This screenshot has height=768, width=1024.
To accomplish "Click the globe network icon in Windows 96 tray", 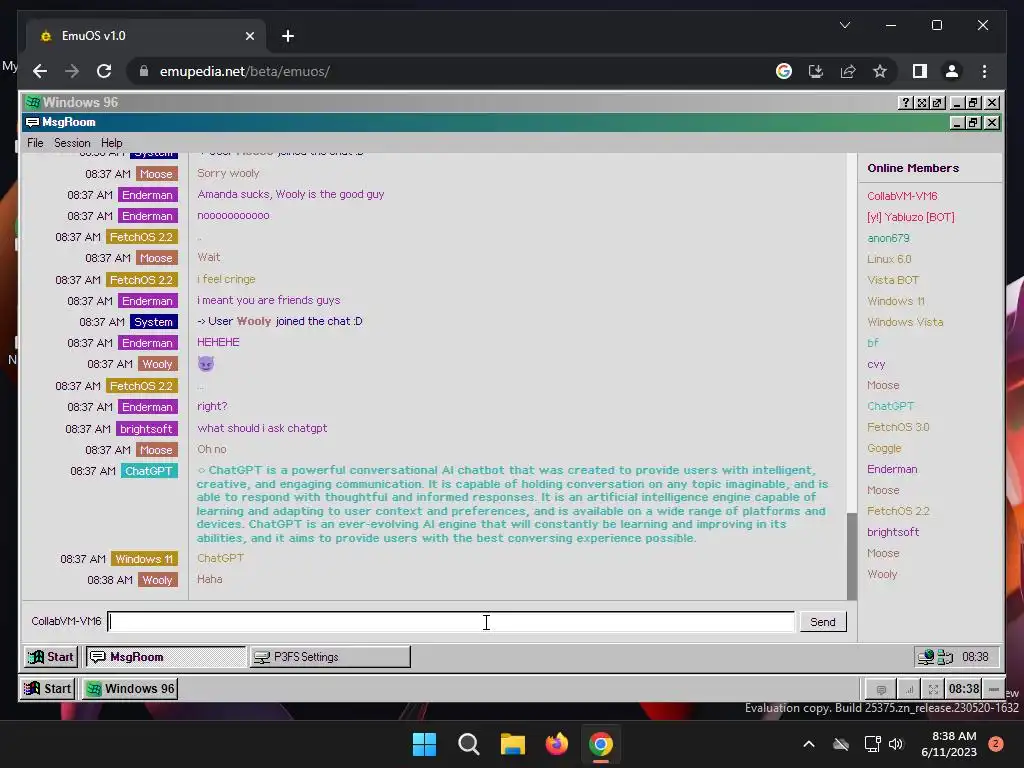I will coord(925,657).
